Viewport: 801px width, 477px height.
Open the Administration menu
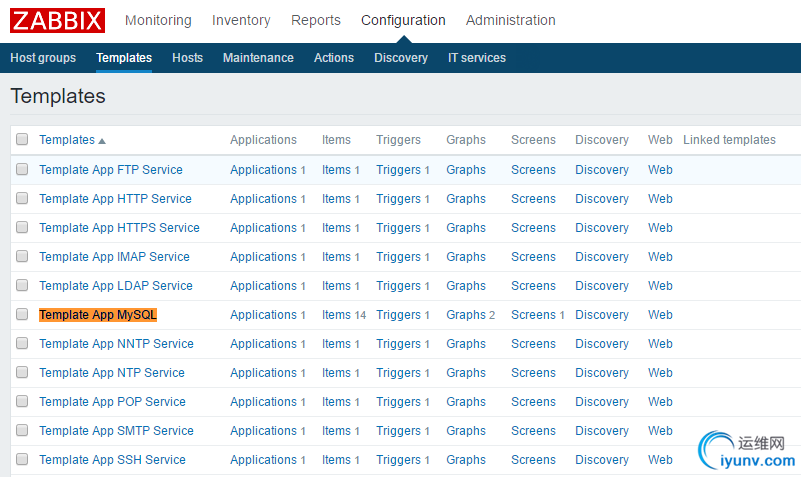pyautogui.click(x=510, y=20)
